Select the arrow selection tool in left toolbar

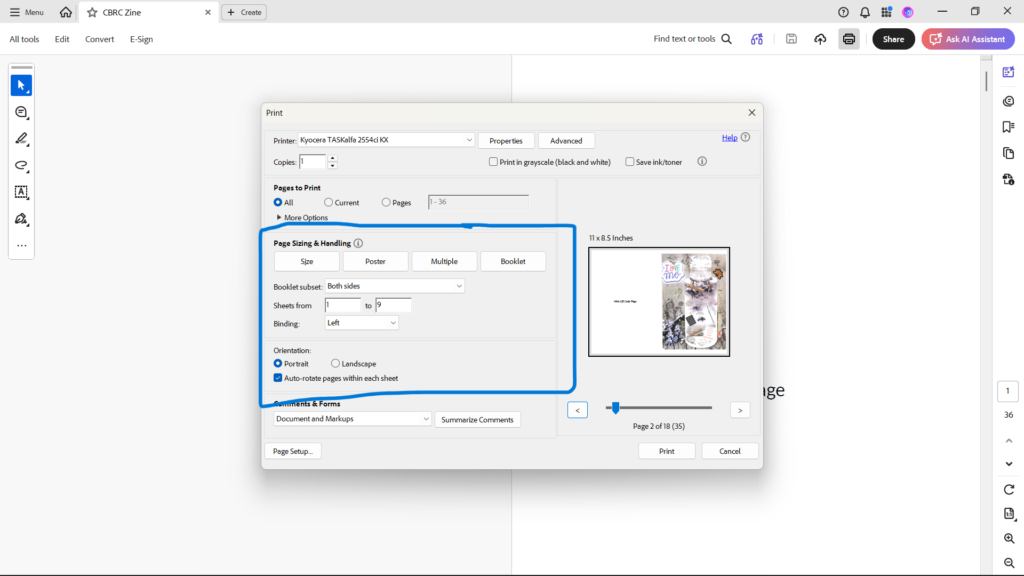tap(21, 86)
